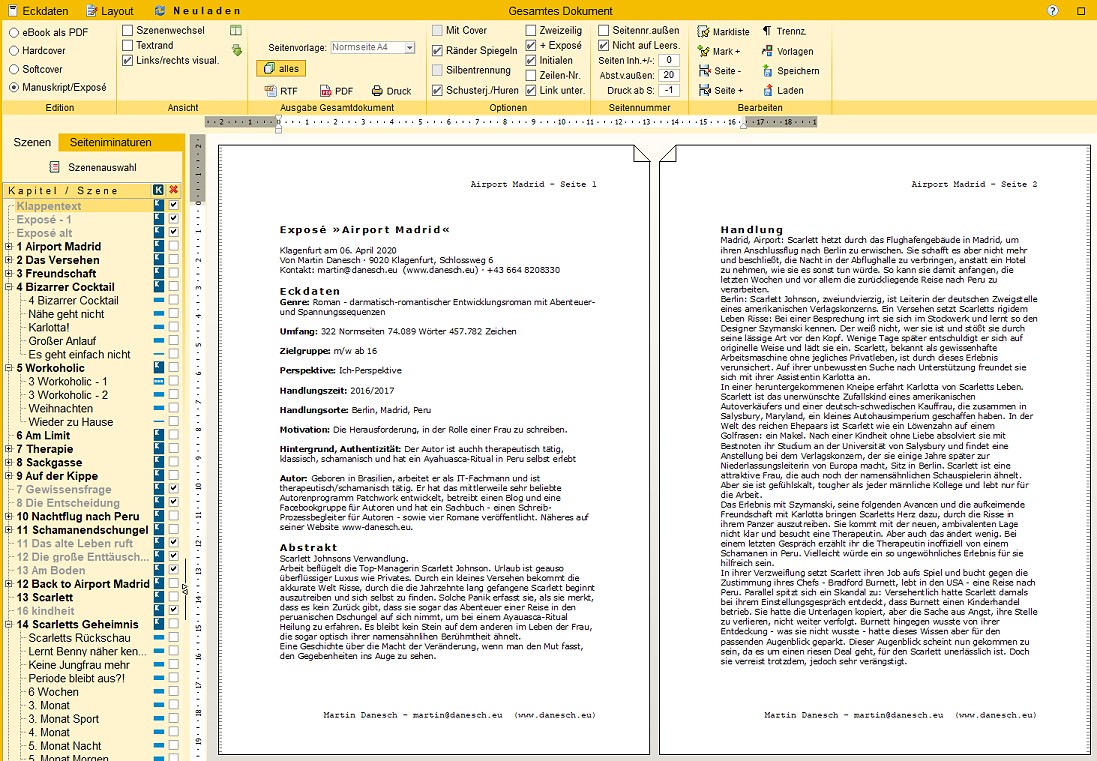1097x761 pixels.
Task: Collapse the 4 Bizarrer Cocktail chapter
Action: coord(8,287)
